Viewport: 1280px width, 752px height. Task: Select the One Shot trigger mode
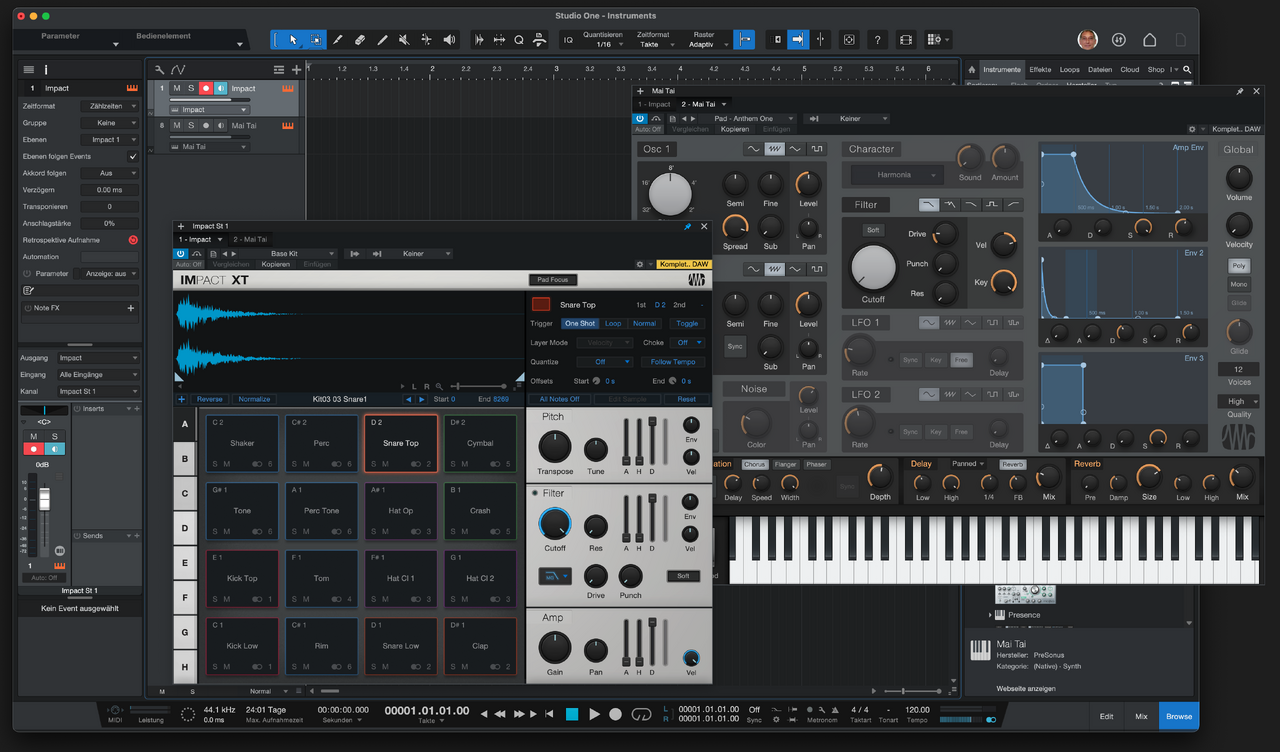[x=580, y=324]
